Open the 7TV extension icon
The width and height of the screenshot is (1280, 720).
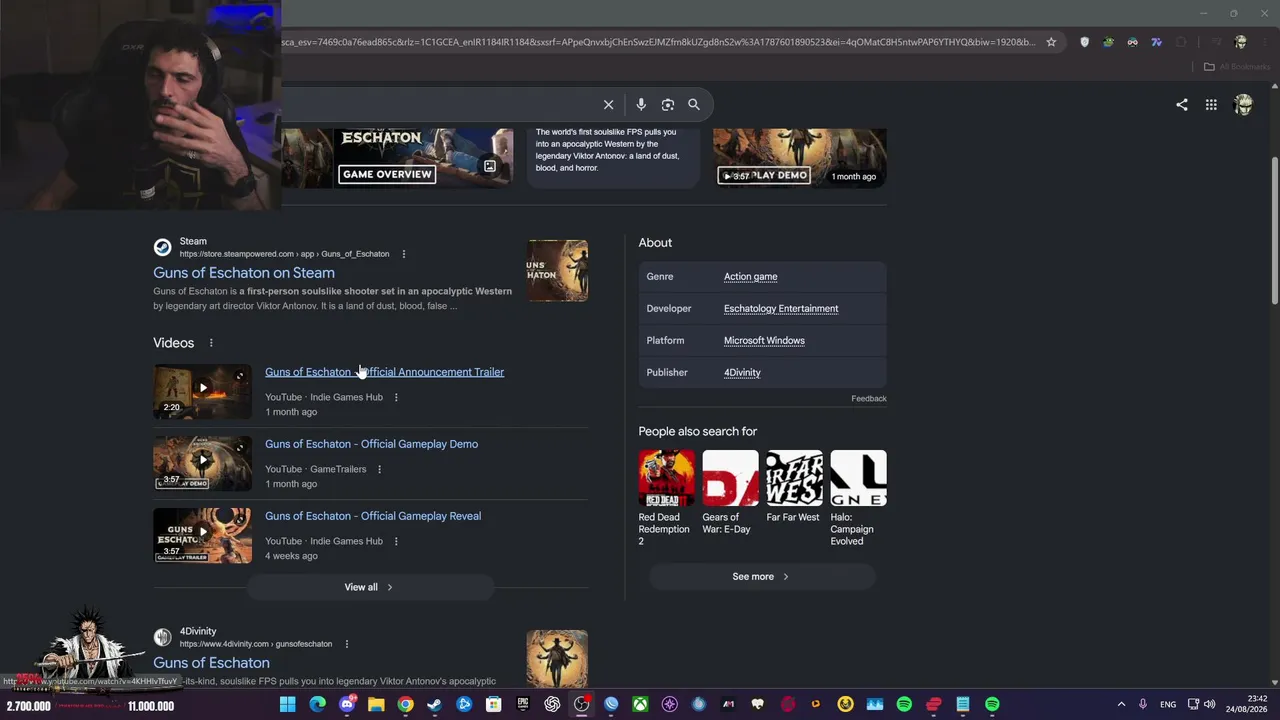click(1156, 42)
